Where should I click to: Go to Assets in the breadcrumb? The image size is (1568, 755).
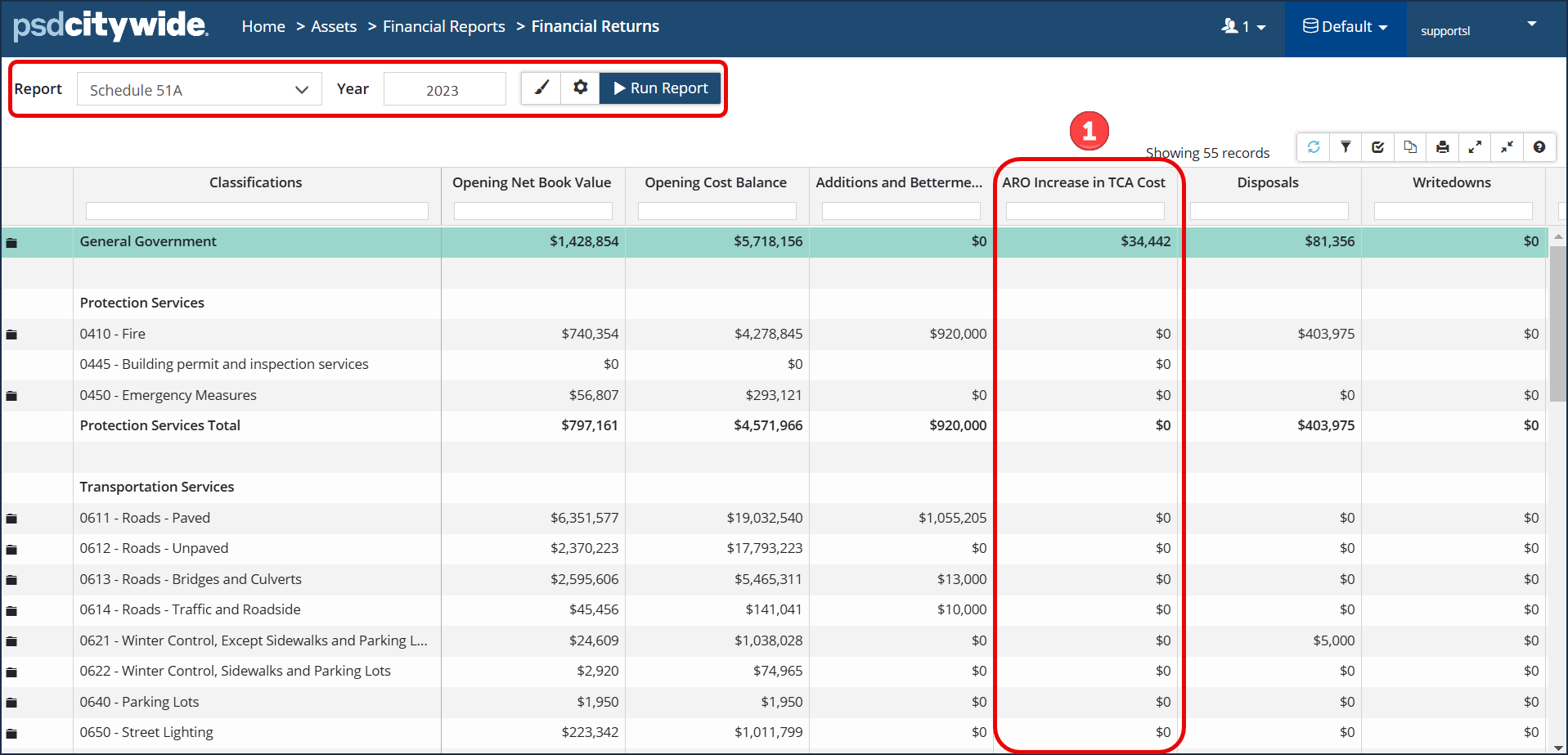334,27
